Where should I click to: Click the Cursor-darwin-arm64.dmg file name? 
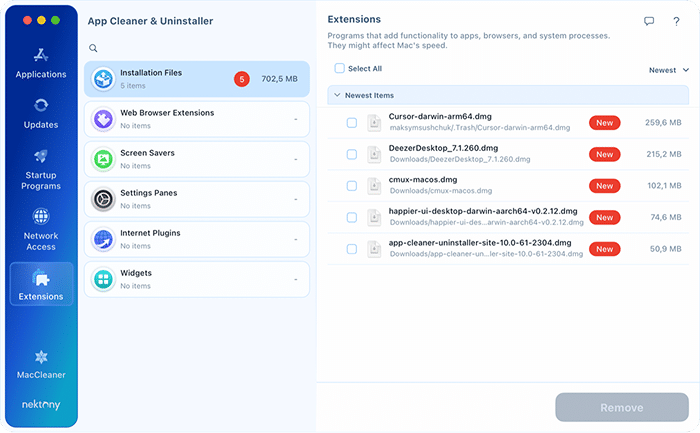440,117
